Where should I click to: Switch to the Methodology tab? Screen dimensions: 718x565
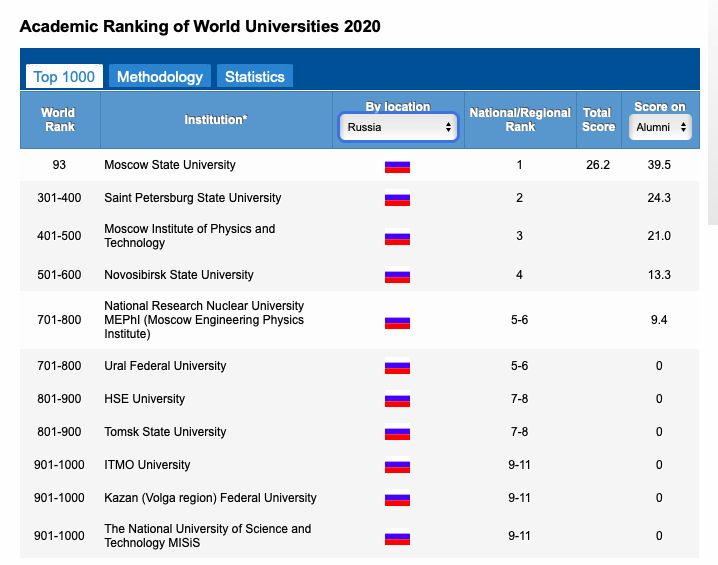pos(160,76)
